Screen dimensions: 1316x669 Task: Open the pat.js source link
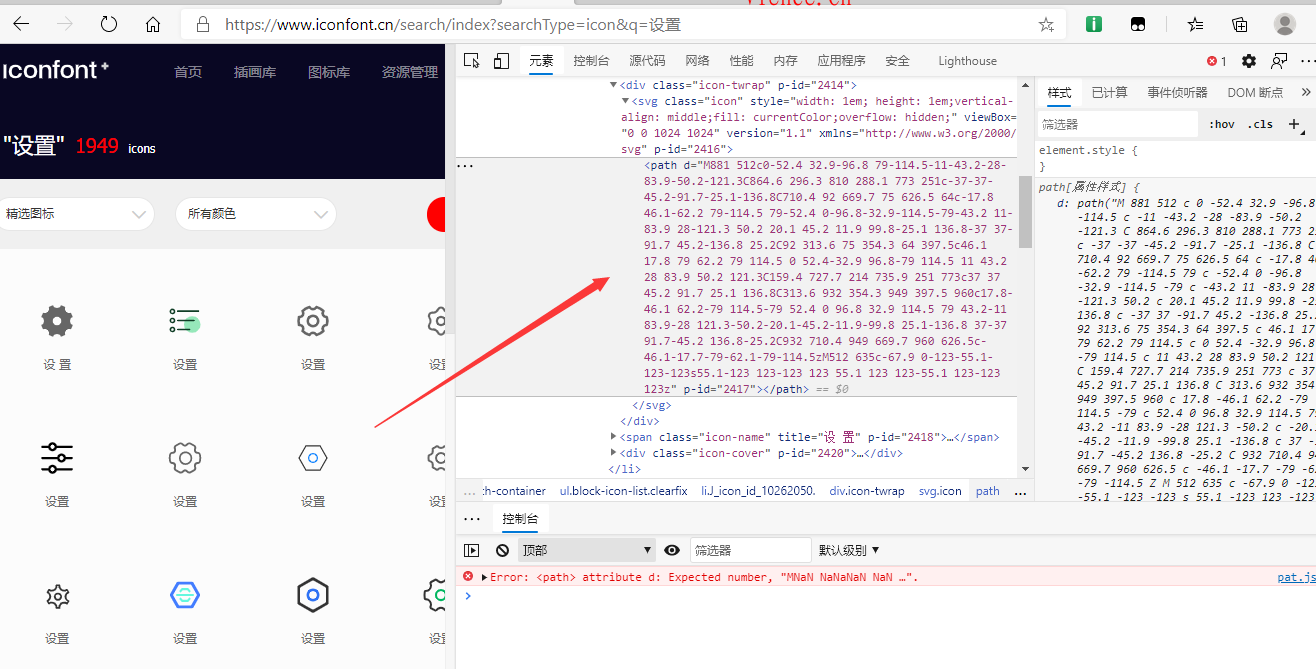coord(1296,577)
